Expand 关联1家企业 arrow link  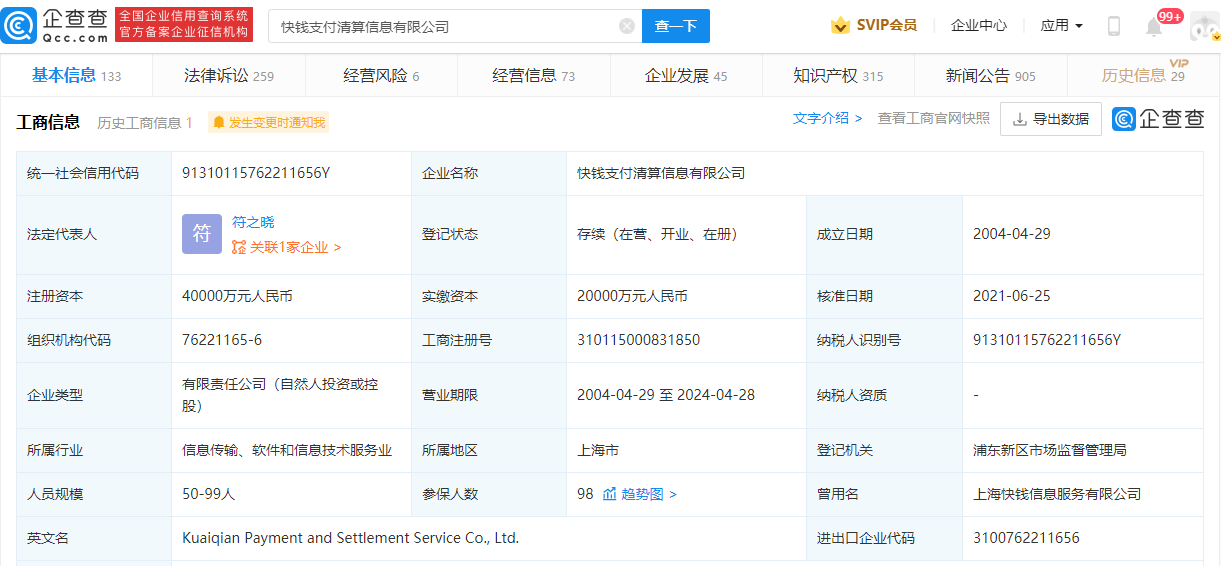[x=287, y=247]
